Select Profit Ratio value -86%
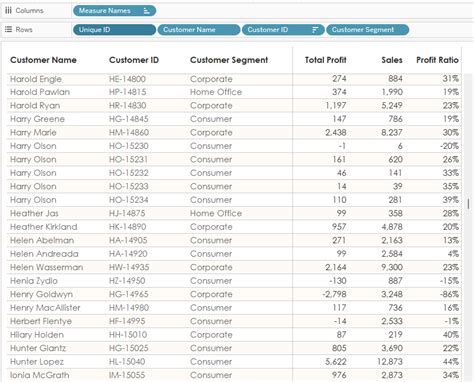Image resolution: width=474 pixels, height=382 pixels. pyautogui.click(x=449, y=294)
